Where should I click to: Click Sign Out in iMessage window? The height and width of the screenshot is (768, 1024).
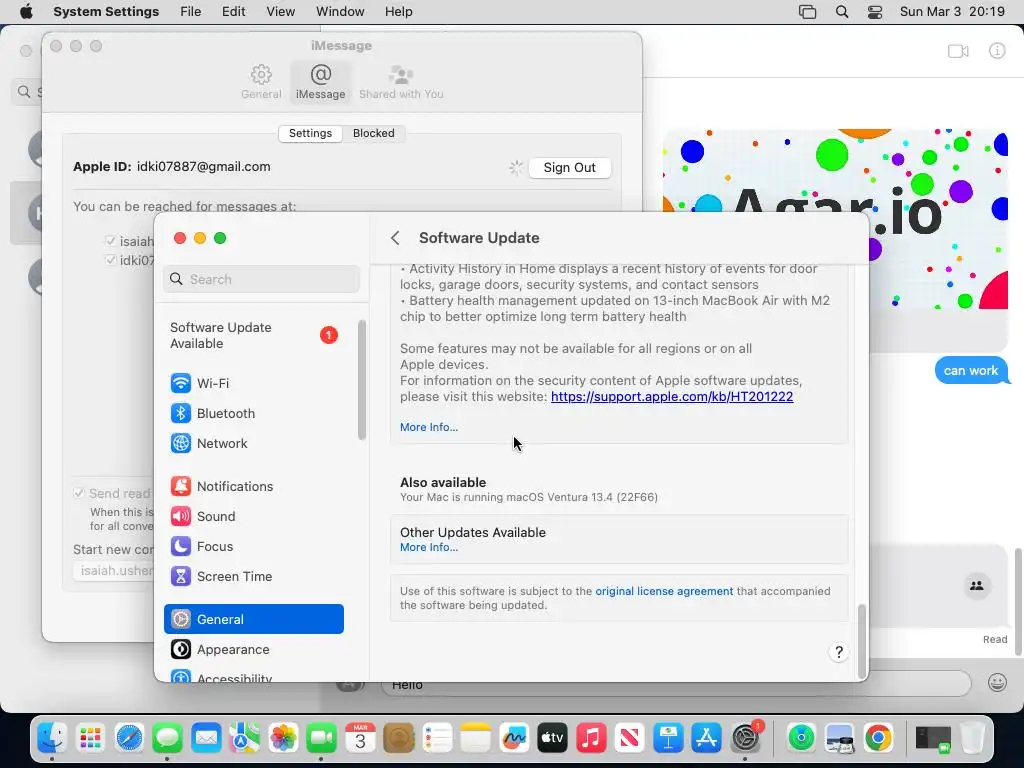[x=569, y=168]
